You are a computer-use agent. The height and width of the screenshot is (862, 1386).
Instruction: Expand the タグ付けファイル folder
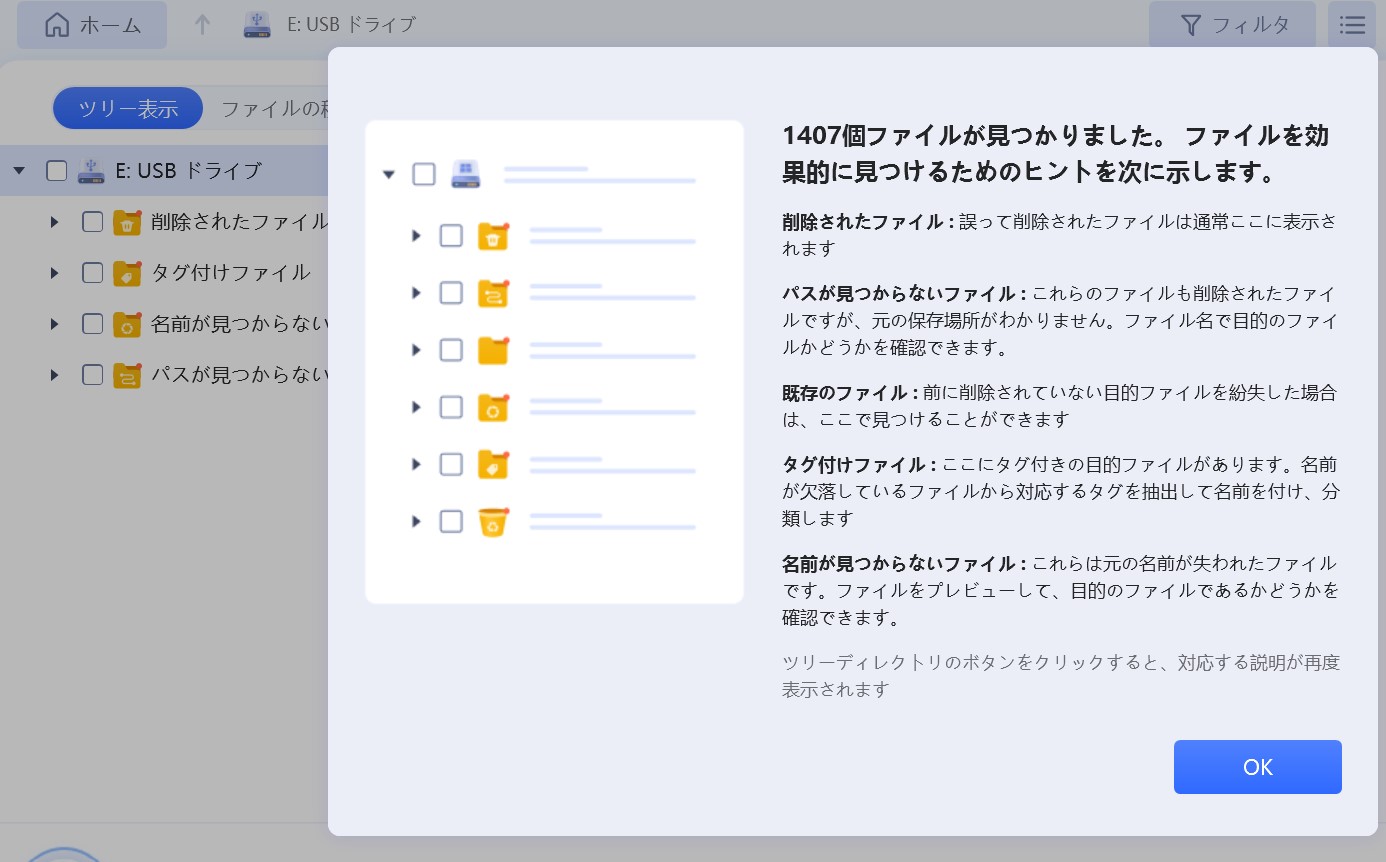[x=55, y=273]
